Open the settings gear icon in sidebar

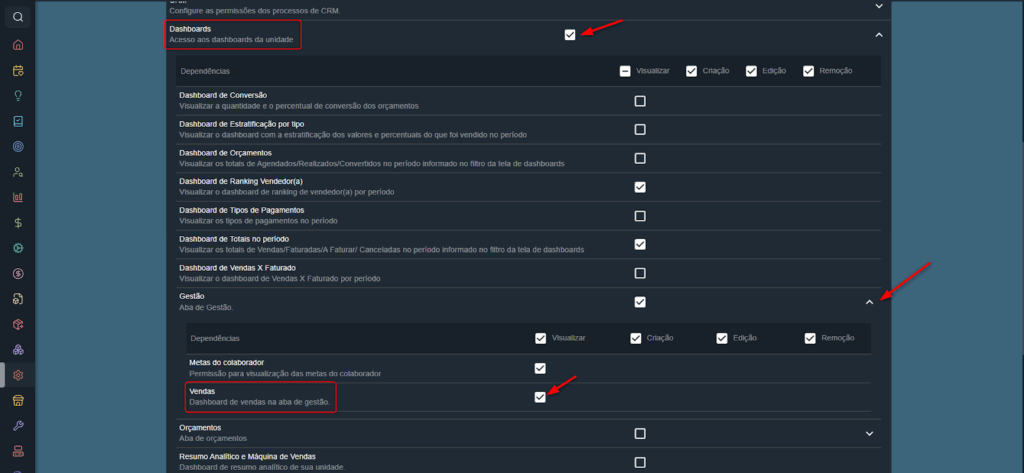pos(18,375)
